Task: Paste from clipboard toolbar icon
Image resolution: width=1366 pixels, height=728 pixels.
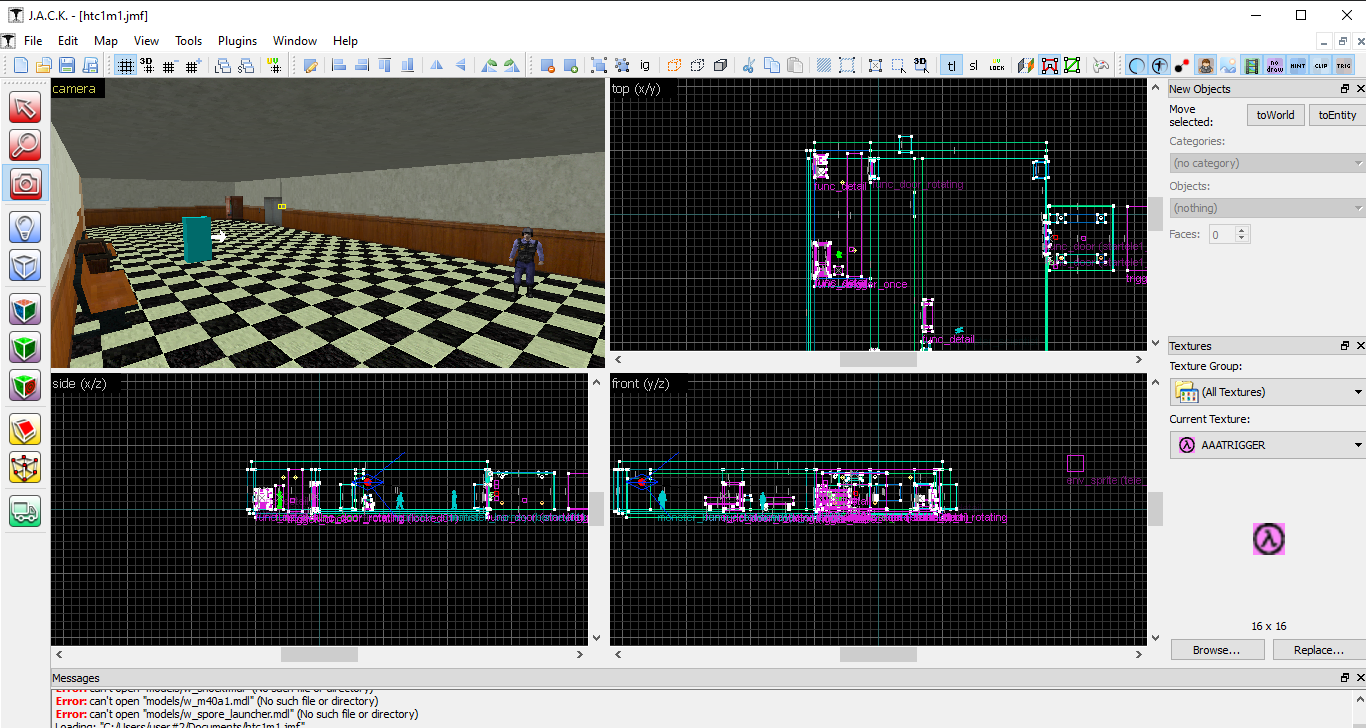Action: click(794, 65)
